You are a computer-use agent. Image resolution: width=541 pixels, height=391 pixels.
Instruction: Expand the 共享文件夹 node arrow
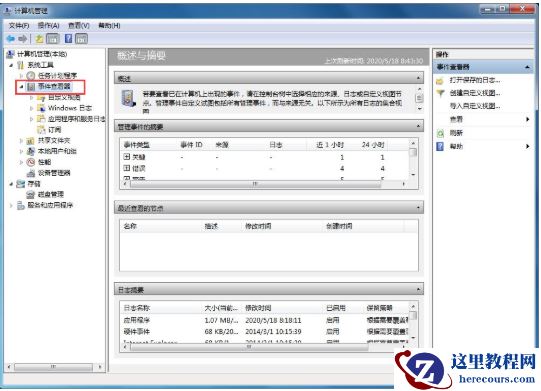(x=21, y=140)
